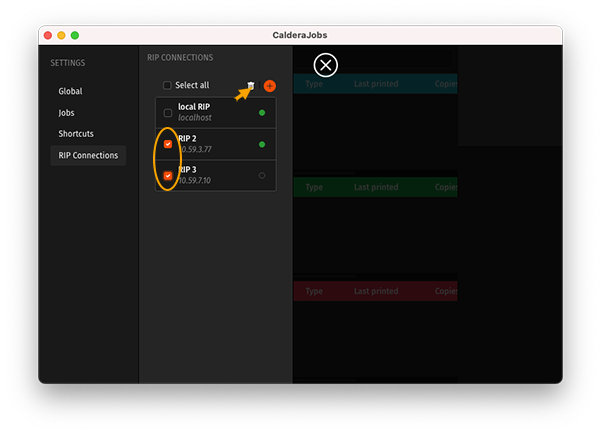This screenshot has width=600, height=433.
Task: Go to the Shortcuts settings section
Action: coord(76,134)
